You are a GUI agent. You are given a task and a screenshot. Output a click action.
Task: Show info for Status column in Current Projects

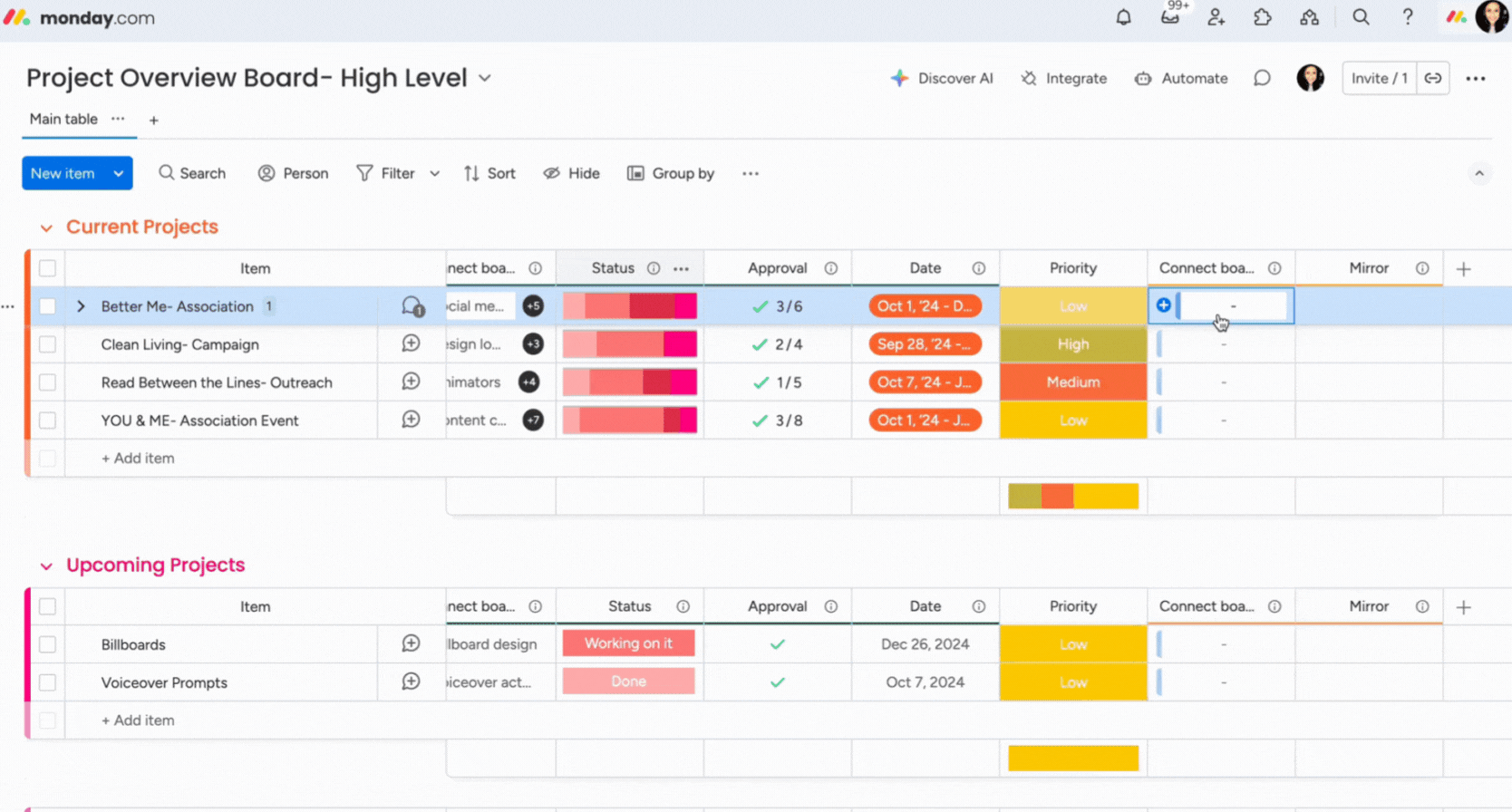tap(654, 268)
